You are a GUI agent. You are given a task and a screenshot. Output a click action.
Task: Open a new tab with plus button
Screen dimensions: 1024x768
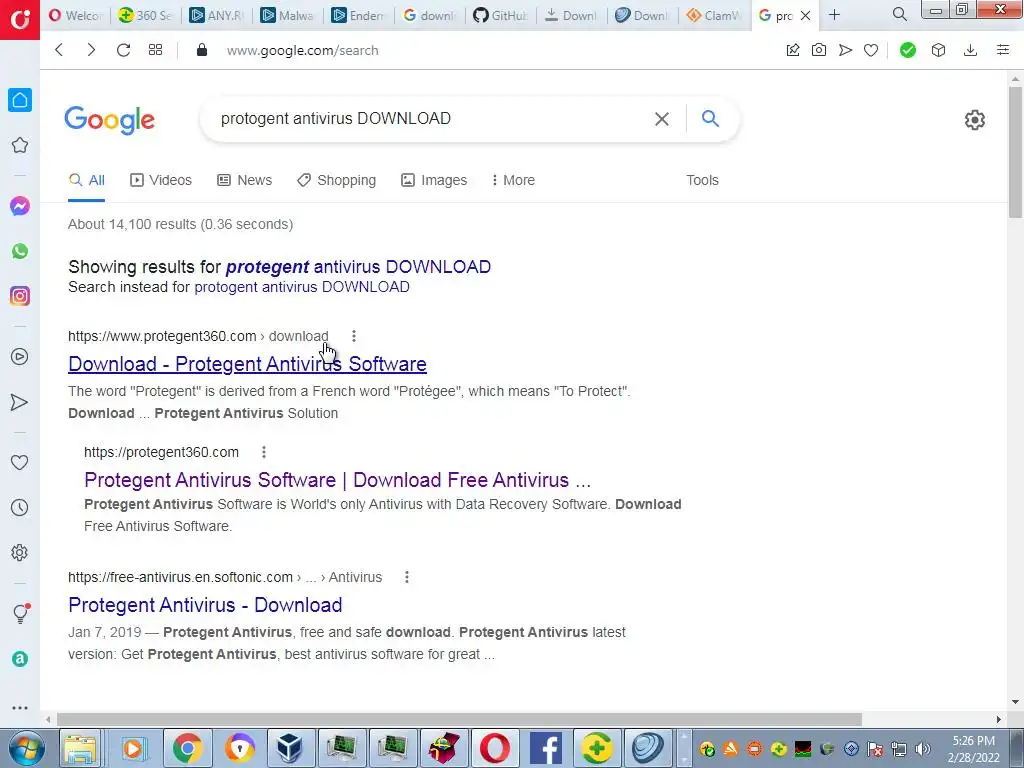pyautogui.click(x=834, y=14)
